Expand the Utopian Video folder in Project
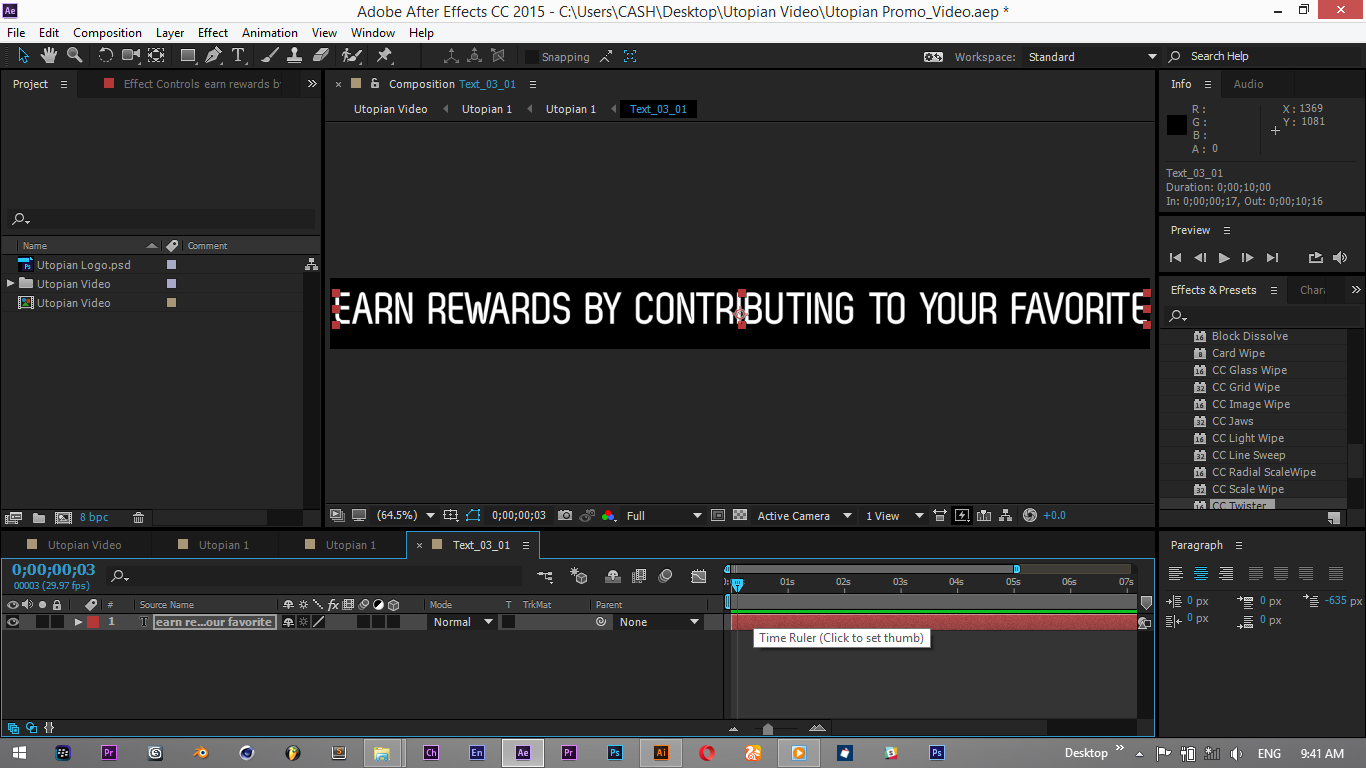The height and width of the screenshot is (768, 1366). point(11,284)
